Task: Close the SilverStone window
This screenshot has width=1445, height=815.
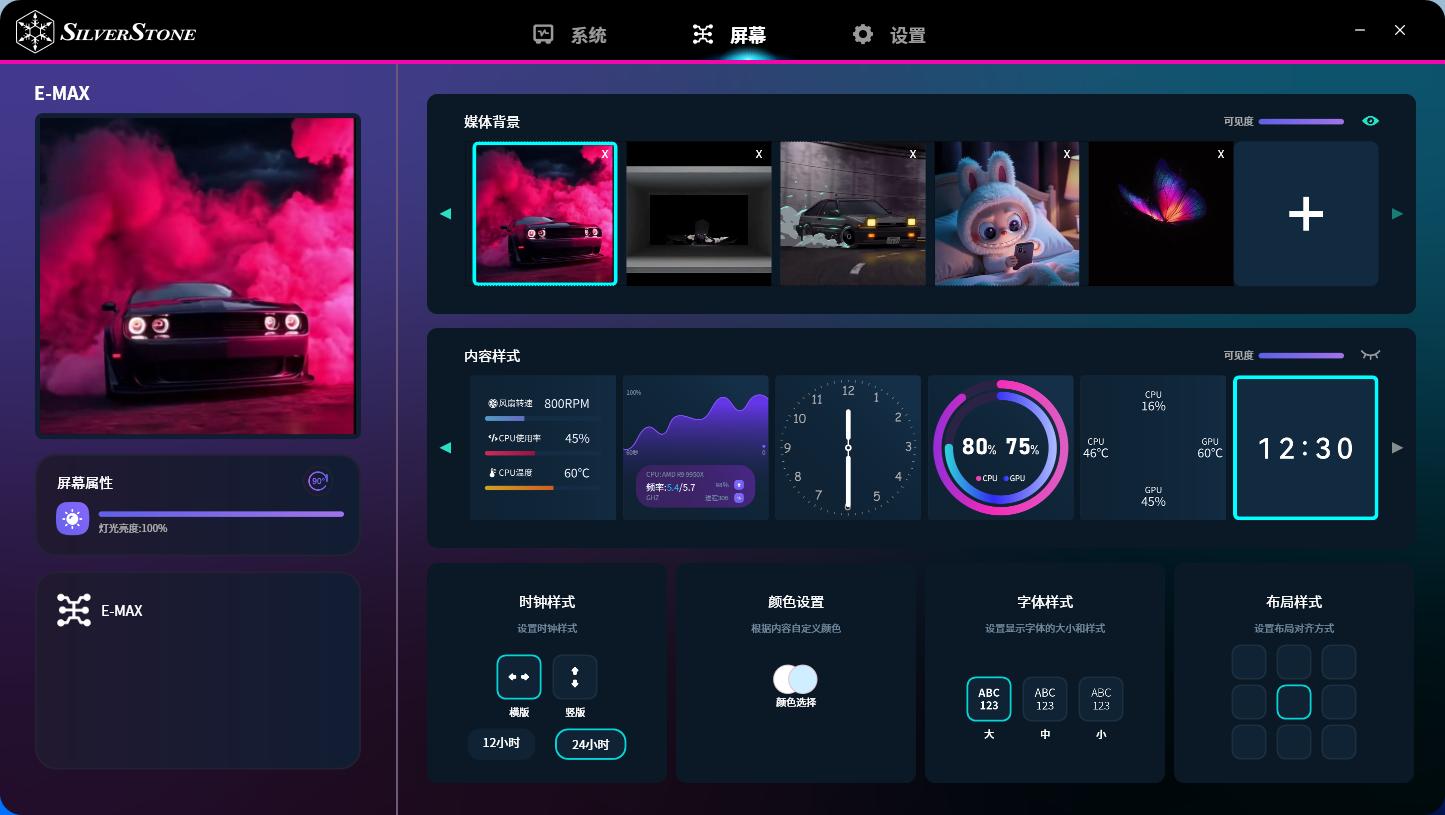Action: click(x=1400, y=31)
